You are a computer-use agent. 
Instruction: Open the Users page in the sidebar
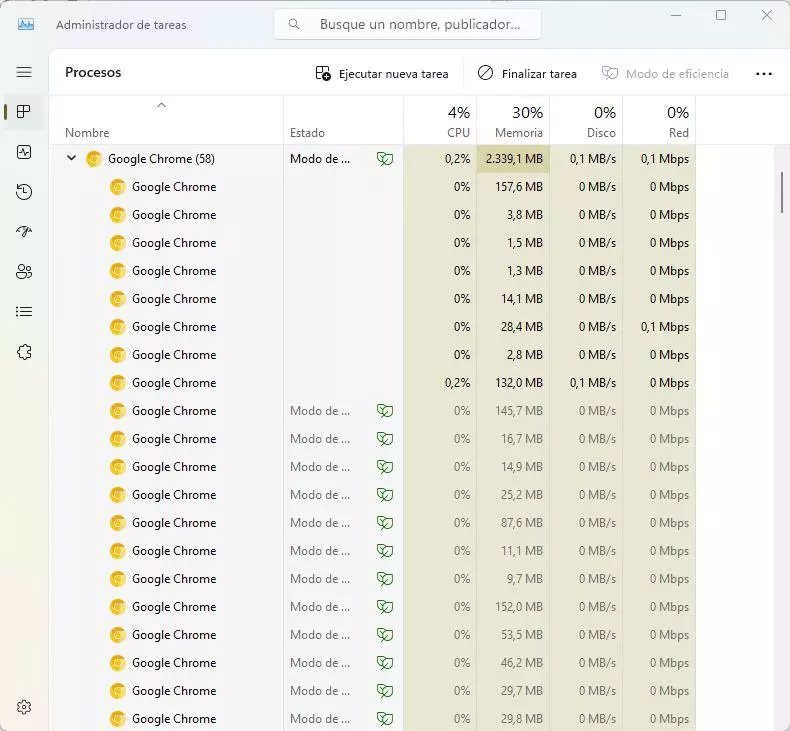24,272
